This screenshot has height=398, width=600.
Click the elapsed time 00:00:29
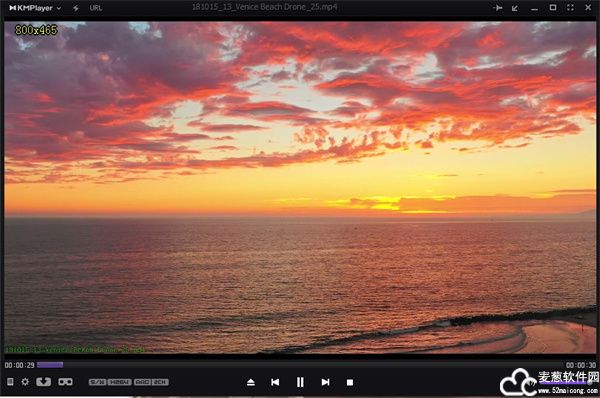[19, 365]
